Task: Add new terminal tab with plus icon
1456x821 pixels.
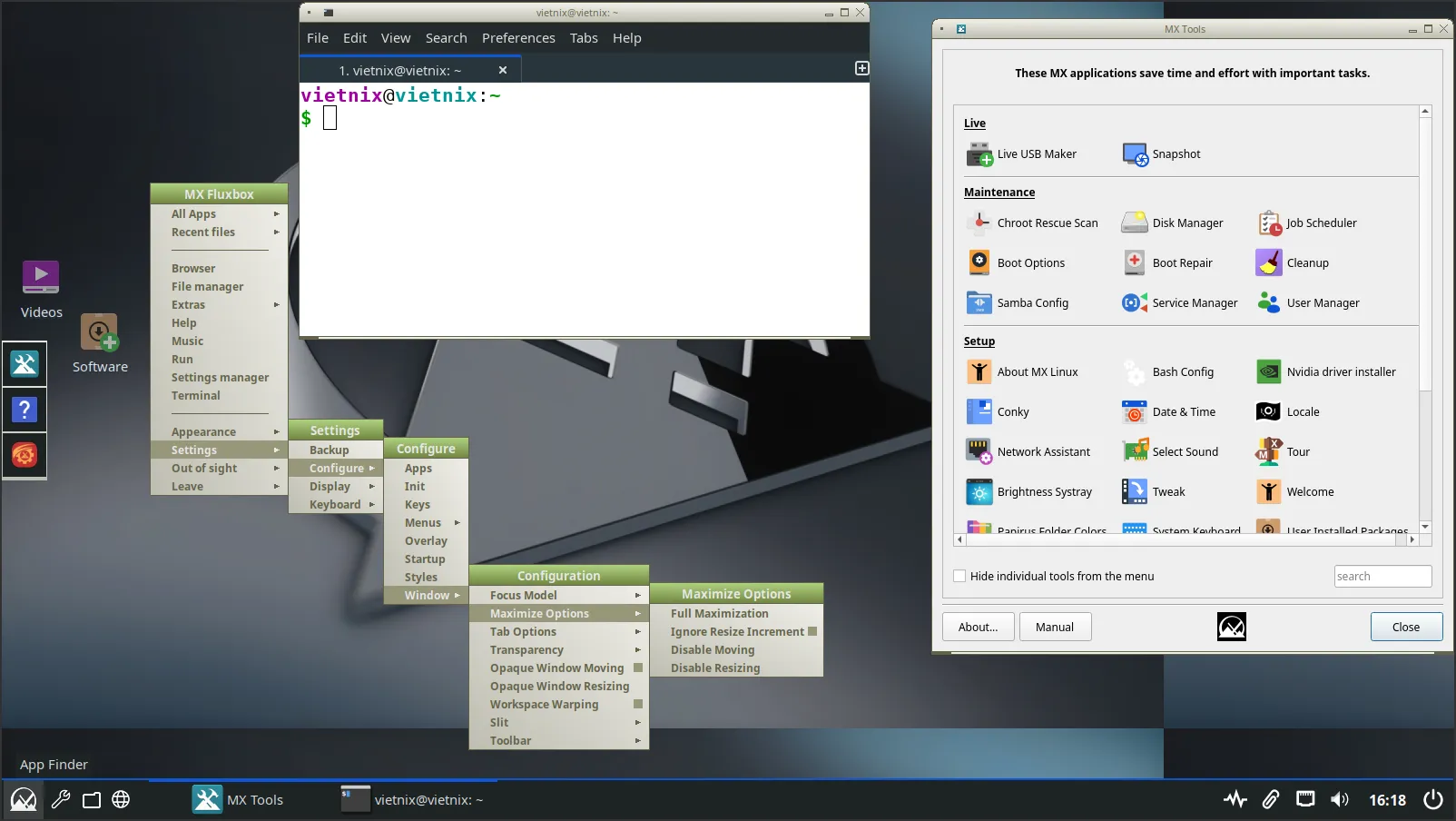Action: 862,69
